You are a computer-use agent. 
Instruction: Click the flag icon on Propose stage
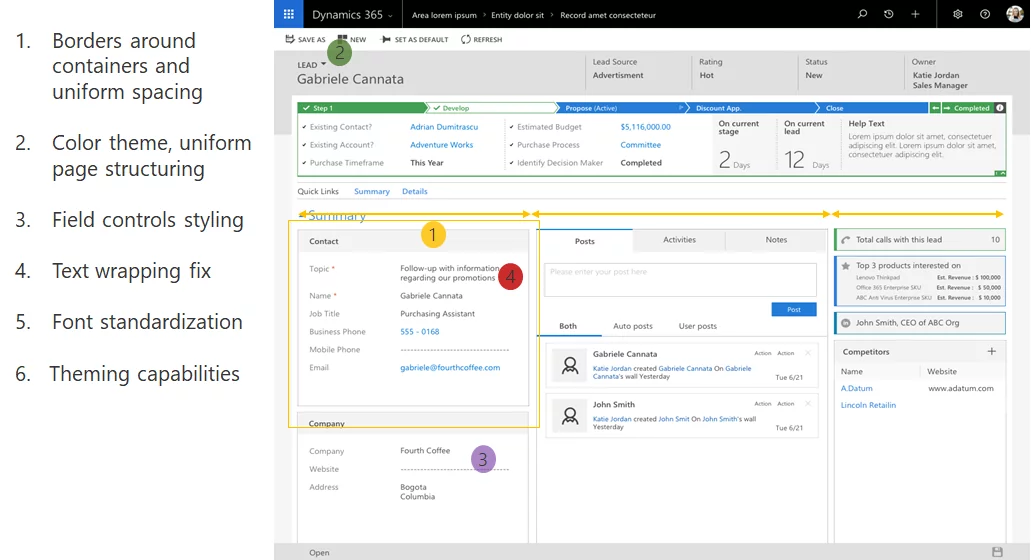[681, 107]
